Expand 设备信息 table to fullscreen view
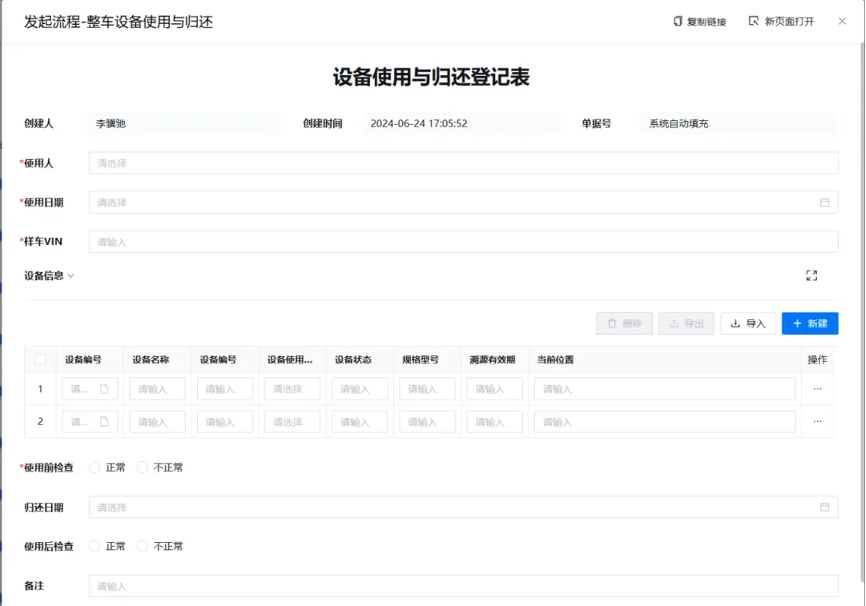This screenshot has width=866, height=606. (812, 275)
